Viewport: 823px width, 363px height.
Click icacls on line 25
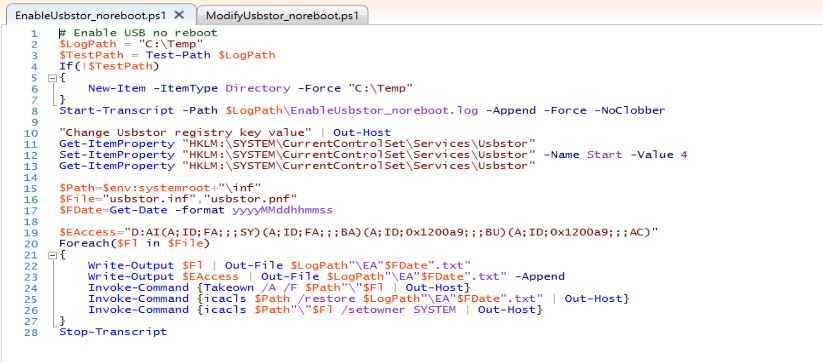[225, 298]
